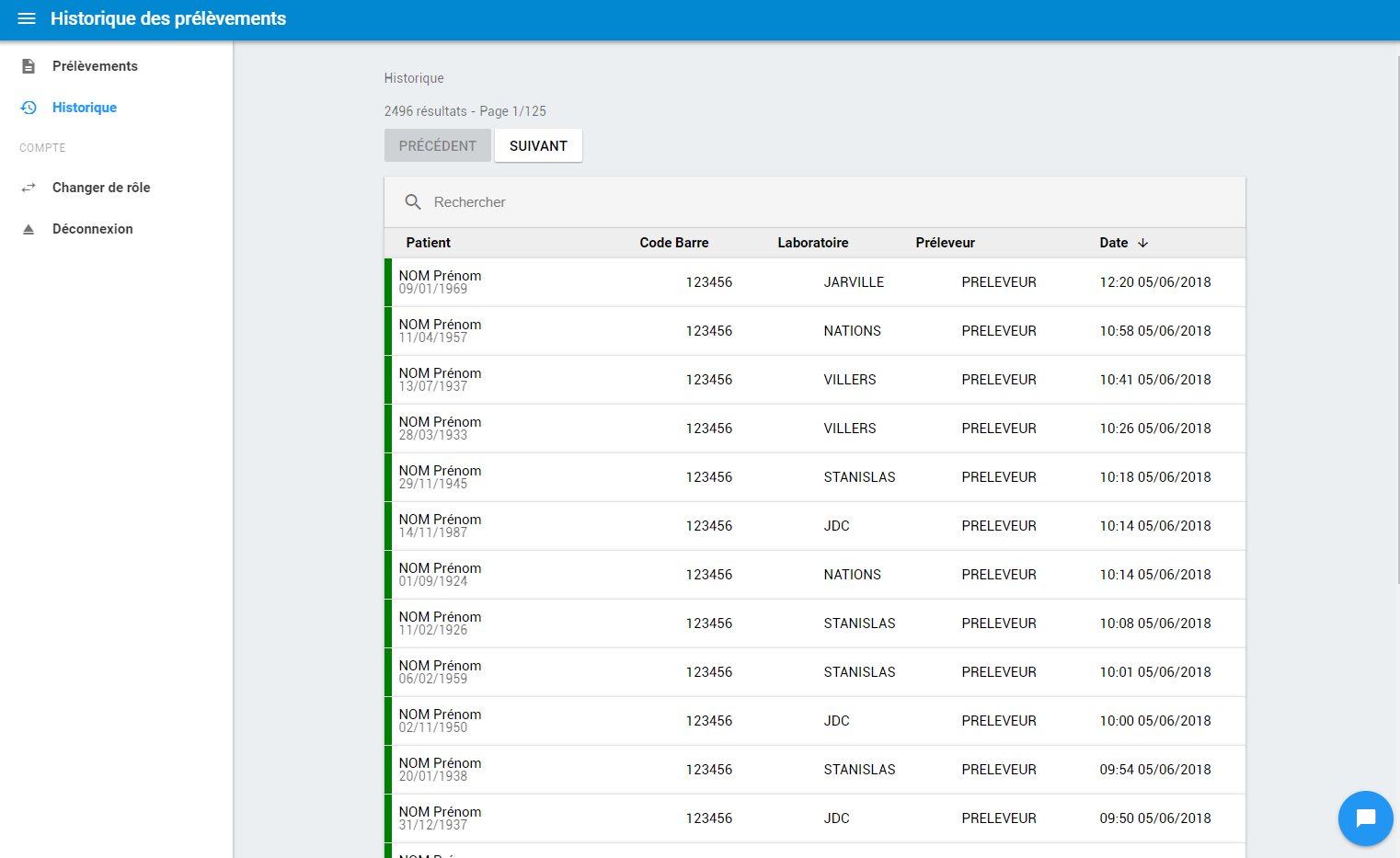Viewport: 1400px width, 858px height.
Task: Select patient born 29/11/1945
Action: [x=815, y=477]
